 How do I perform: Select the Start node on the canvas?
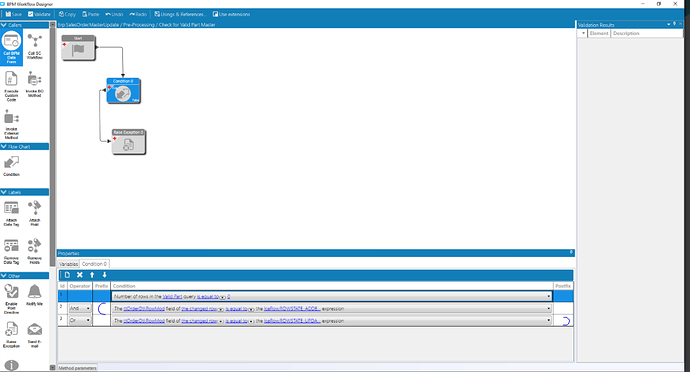pos(78,48)
